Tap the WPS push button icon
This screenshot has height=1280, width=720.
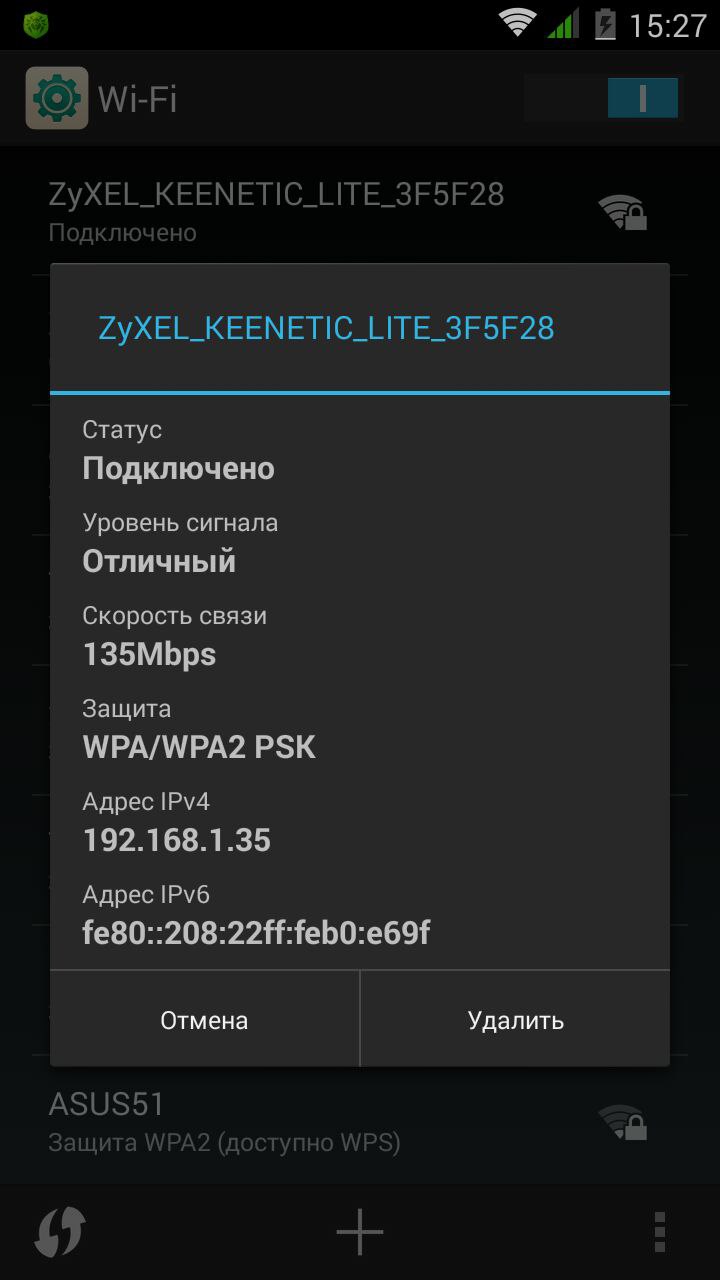coord(60,1233)
